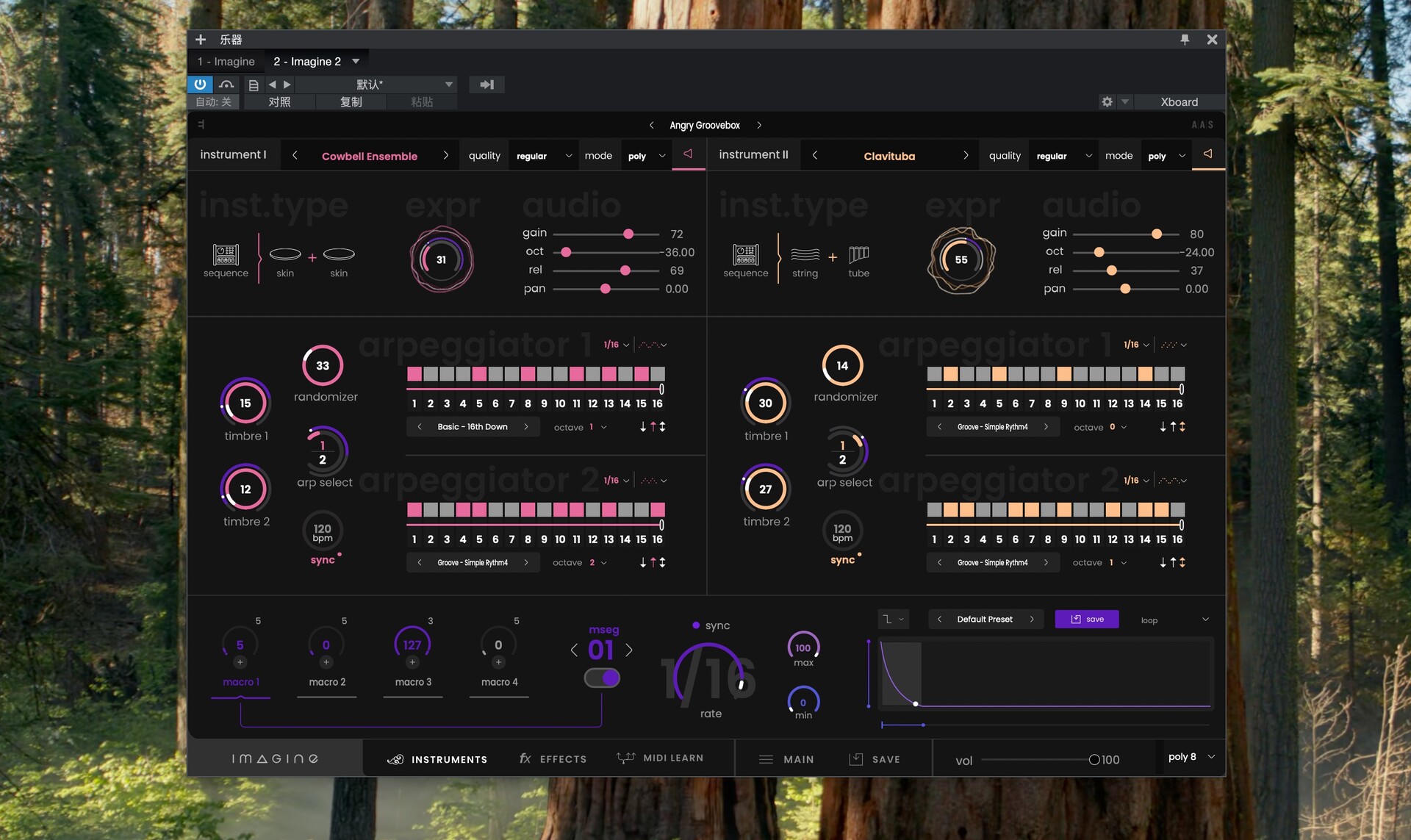Click the instrument I speaker mute icon
The image size is (1411, 840).
click(x=688, y=154)
